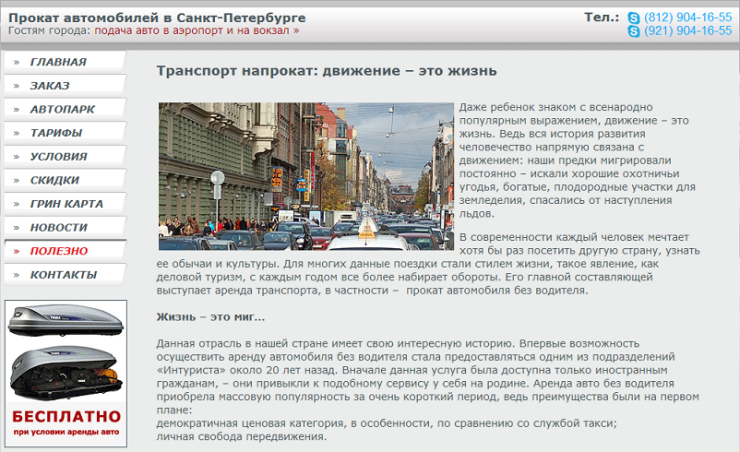Viewport: 740px width, 452px height.
Task: Select ТАРИФЫ in the sidebar menu
Action: 65,133
